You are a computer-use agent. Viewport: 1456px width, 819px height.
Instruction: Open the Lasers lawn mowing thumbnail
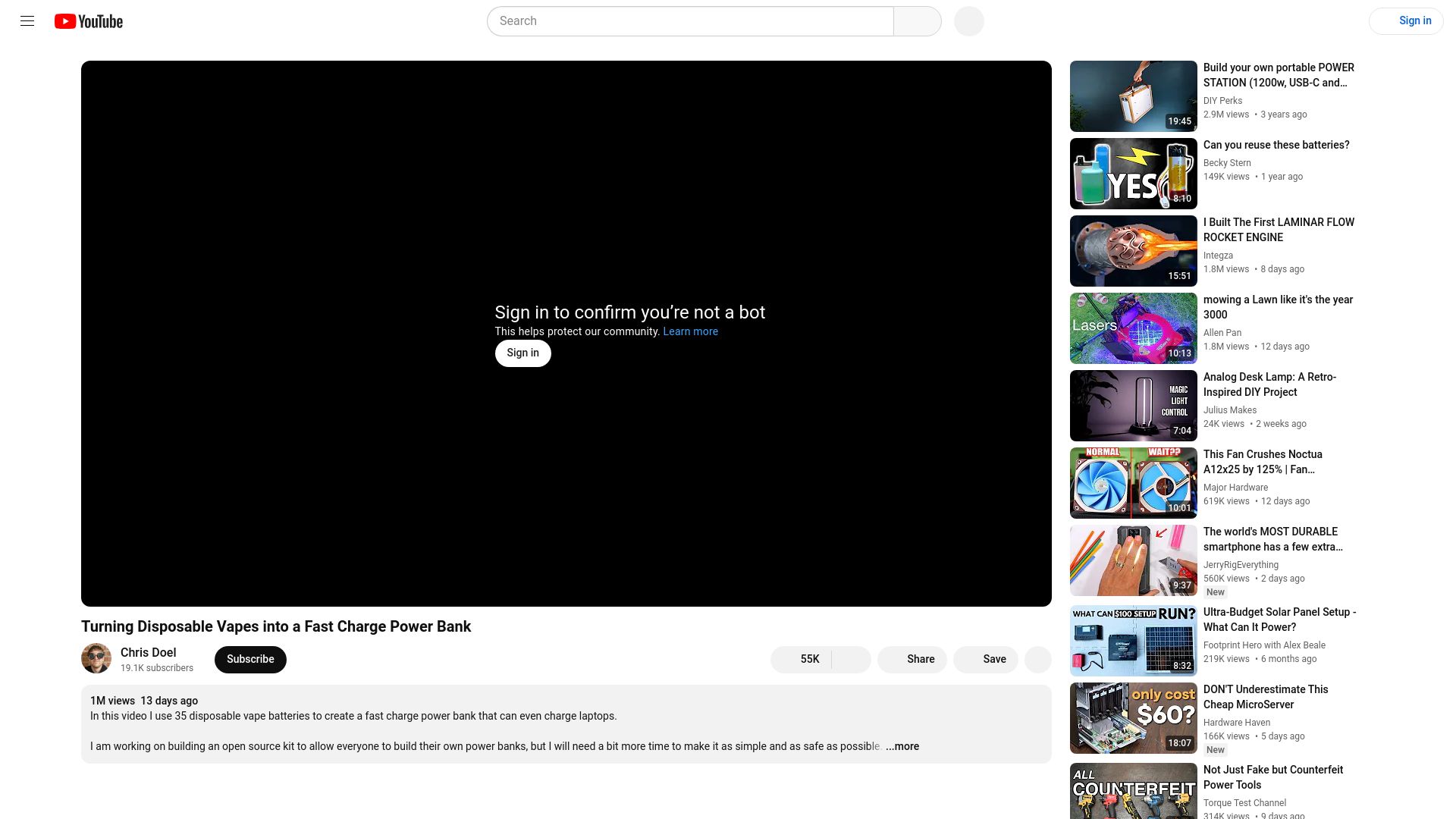pos(1134,328)
